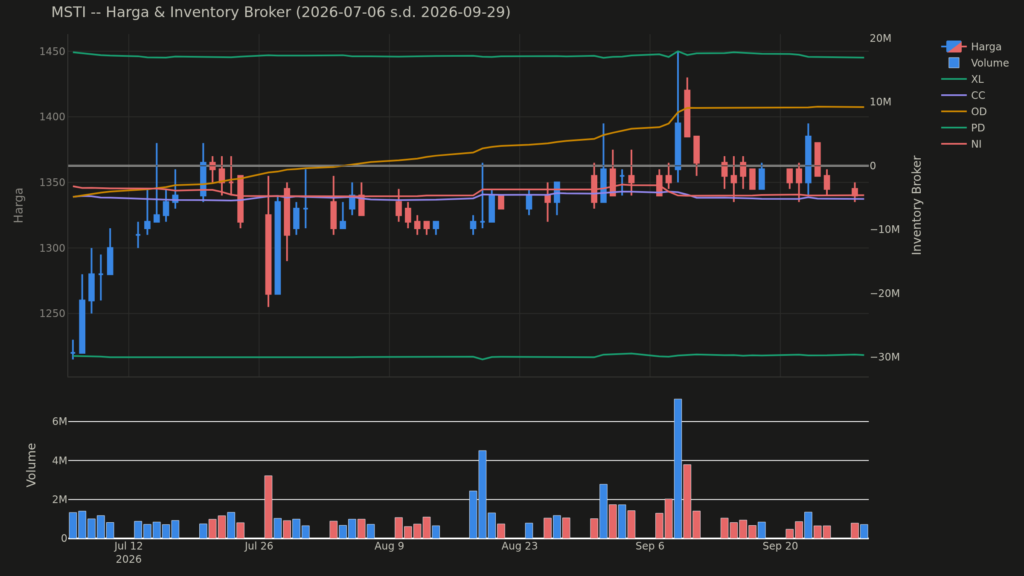Select the tall red volume bar near Jul 26

point(268,507)
